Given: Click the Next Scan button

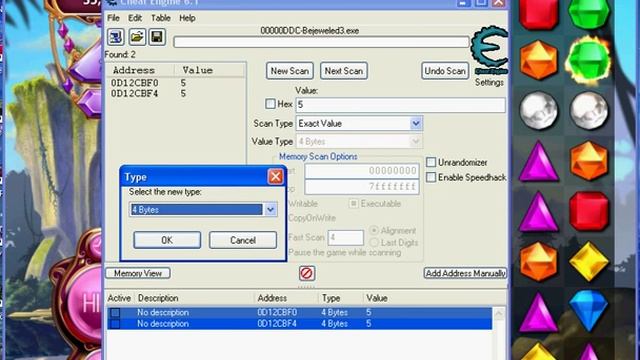Looking at the screenshot, I should coord(344,71).
